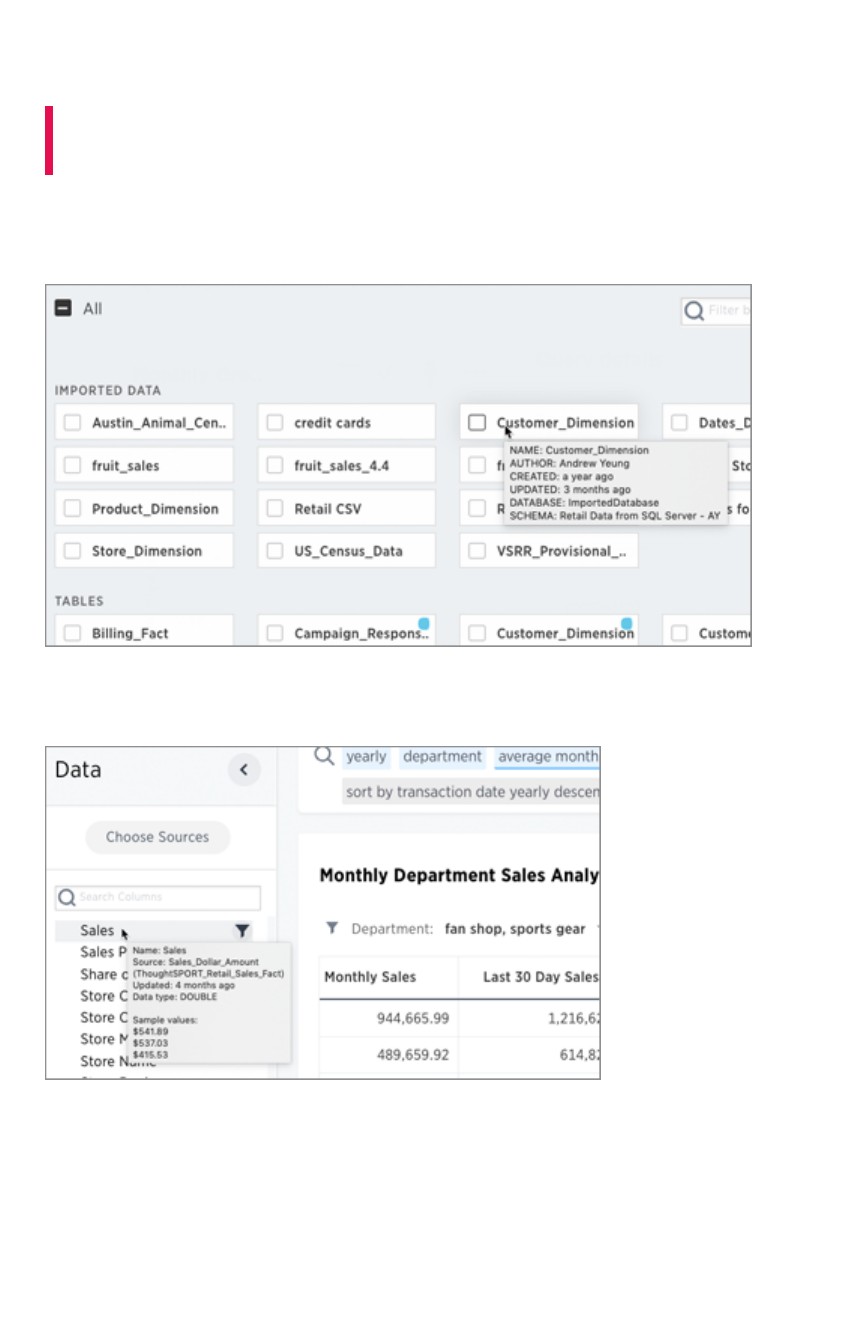The image size is (864, 1344).
Task: Check the Billing_Fact table checkbox
Action: pyautogui.click(x=72, y=633)
